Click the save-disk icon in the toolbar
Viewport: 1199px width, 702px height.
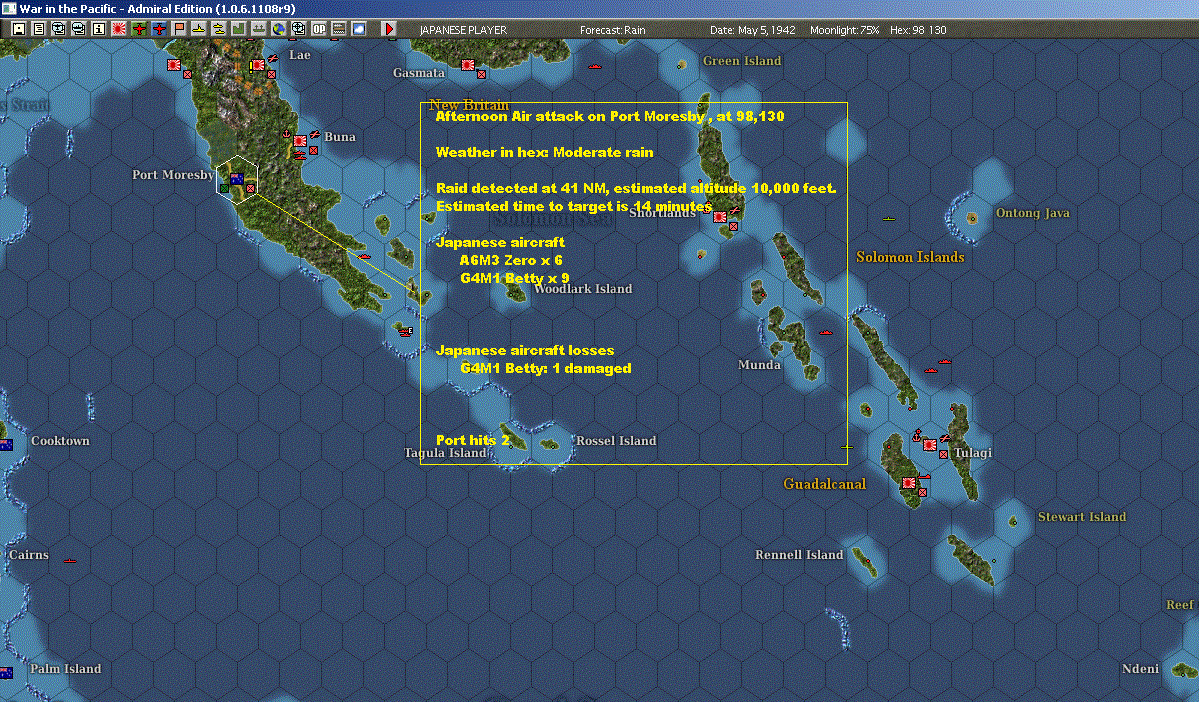point(18,29)
